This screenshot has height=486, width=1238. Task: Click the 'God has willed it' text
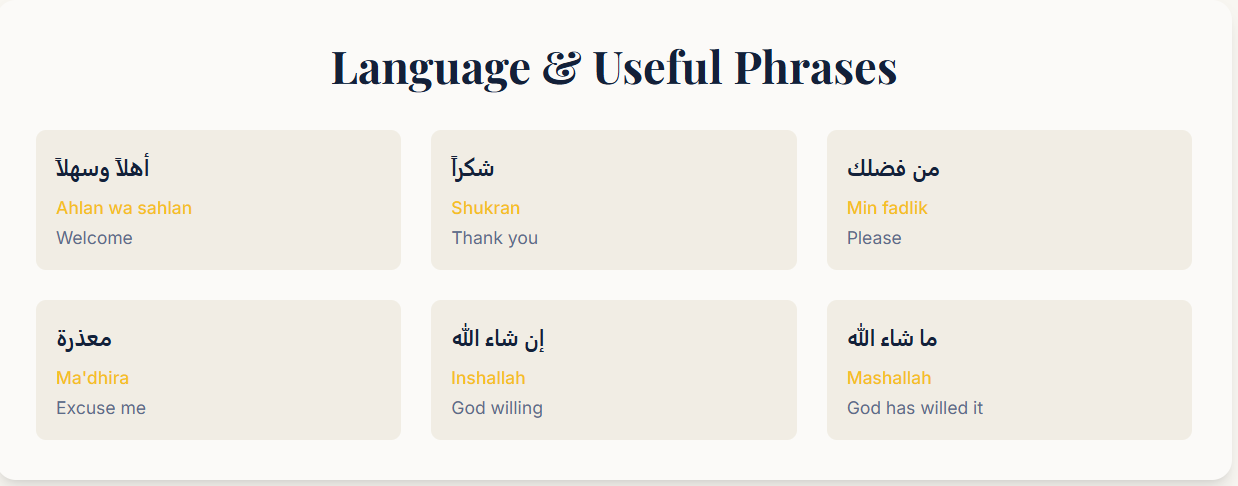[x=915, y=408]
